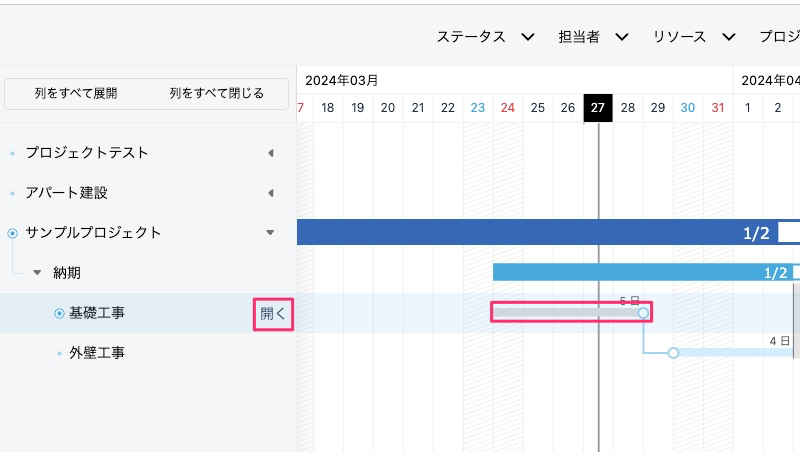This screenshot has height=452, width=800.
Task: Click 列をすべて展開 button
Action: coord(76,94)
